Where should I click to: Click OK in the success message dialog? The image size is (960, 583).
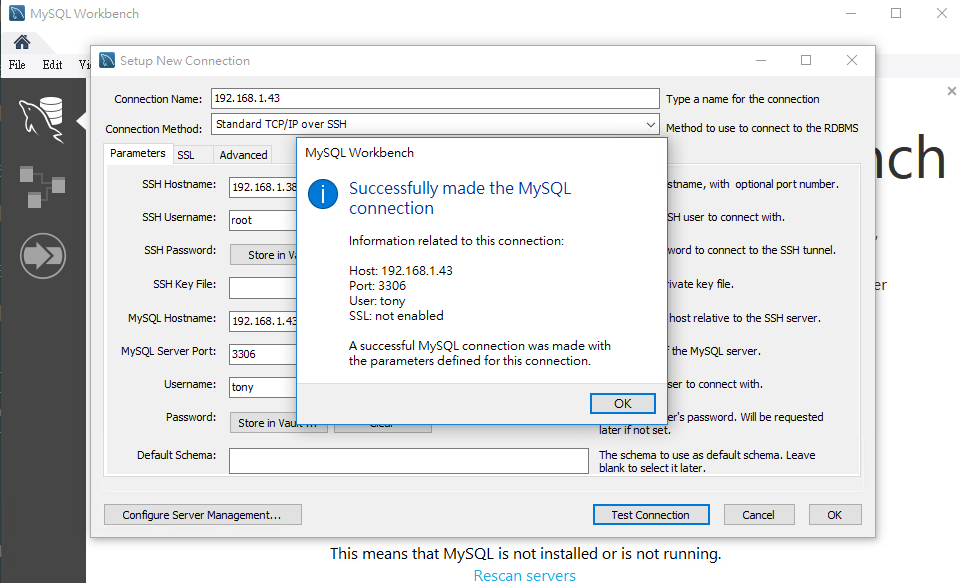623,404
